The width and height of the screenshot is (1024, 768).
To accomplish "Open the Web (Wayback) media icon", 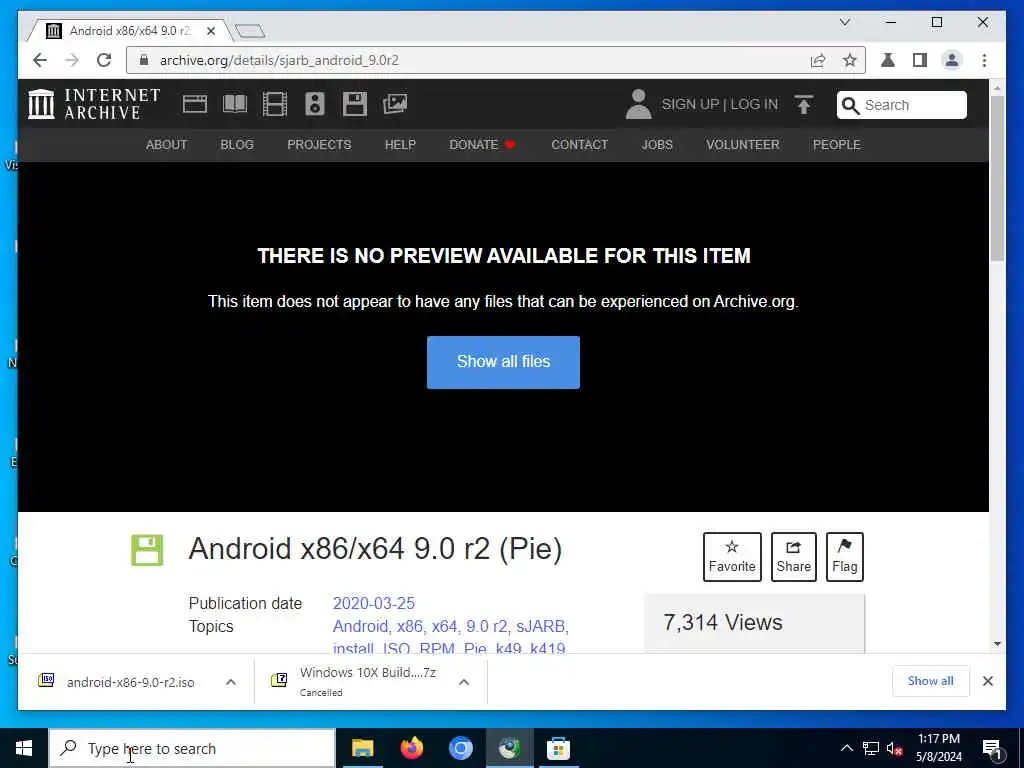I will pyautogui.click(x=195, y=104).
